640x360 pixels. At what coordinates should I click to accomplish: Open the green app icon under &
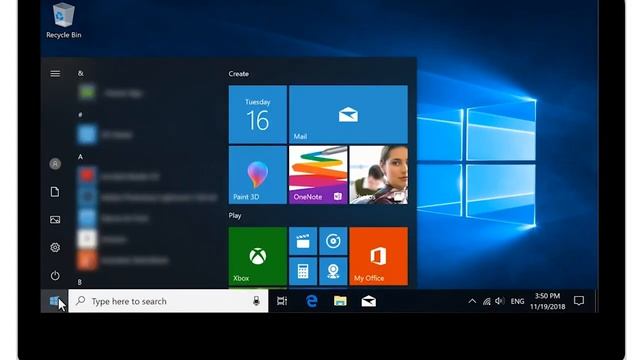(87, 93)
